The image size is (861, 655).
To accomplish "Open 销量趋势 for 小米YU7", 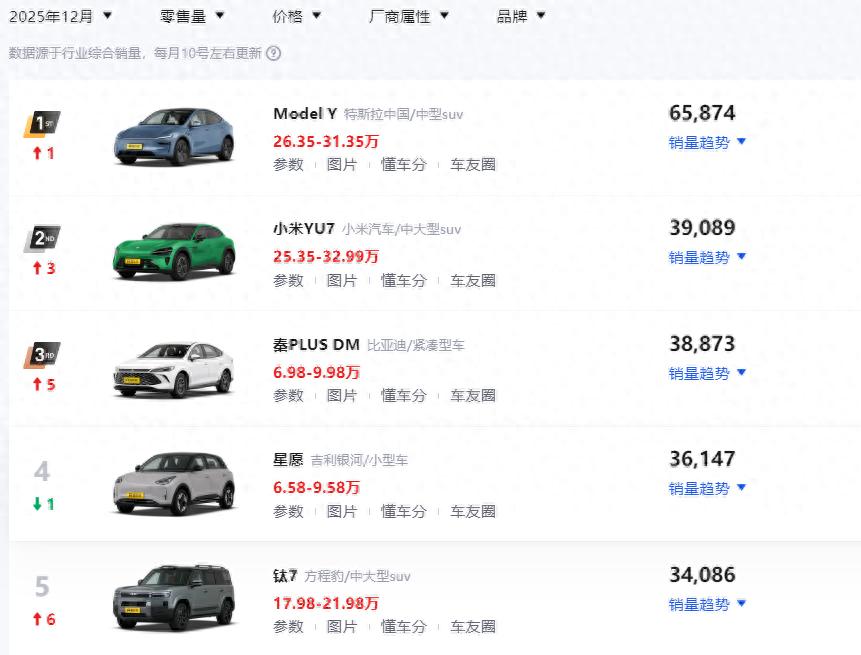I will tap(700, 256).
